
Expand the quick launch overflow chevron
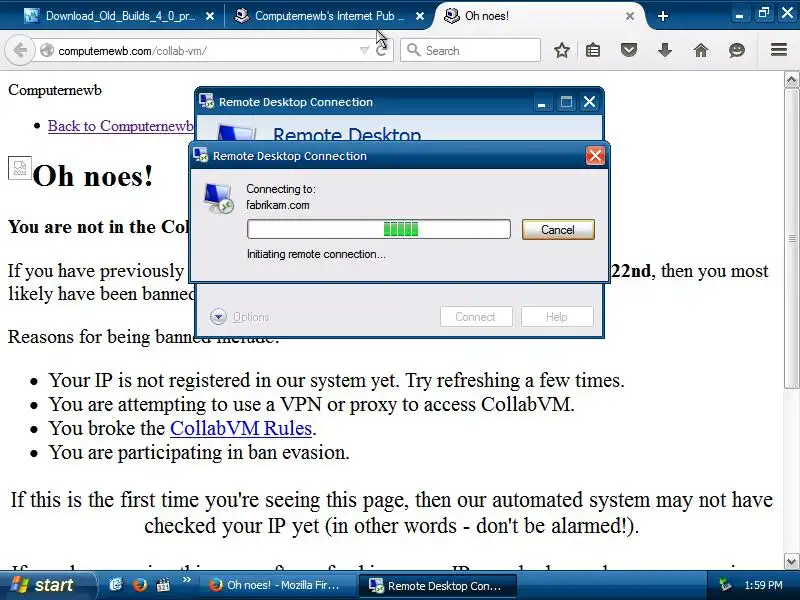click(186, 580)
